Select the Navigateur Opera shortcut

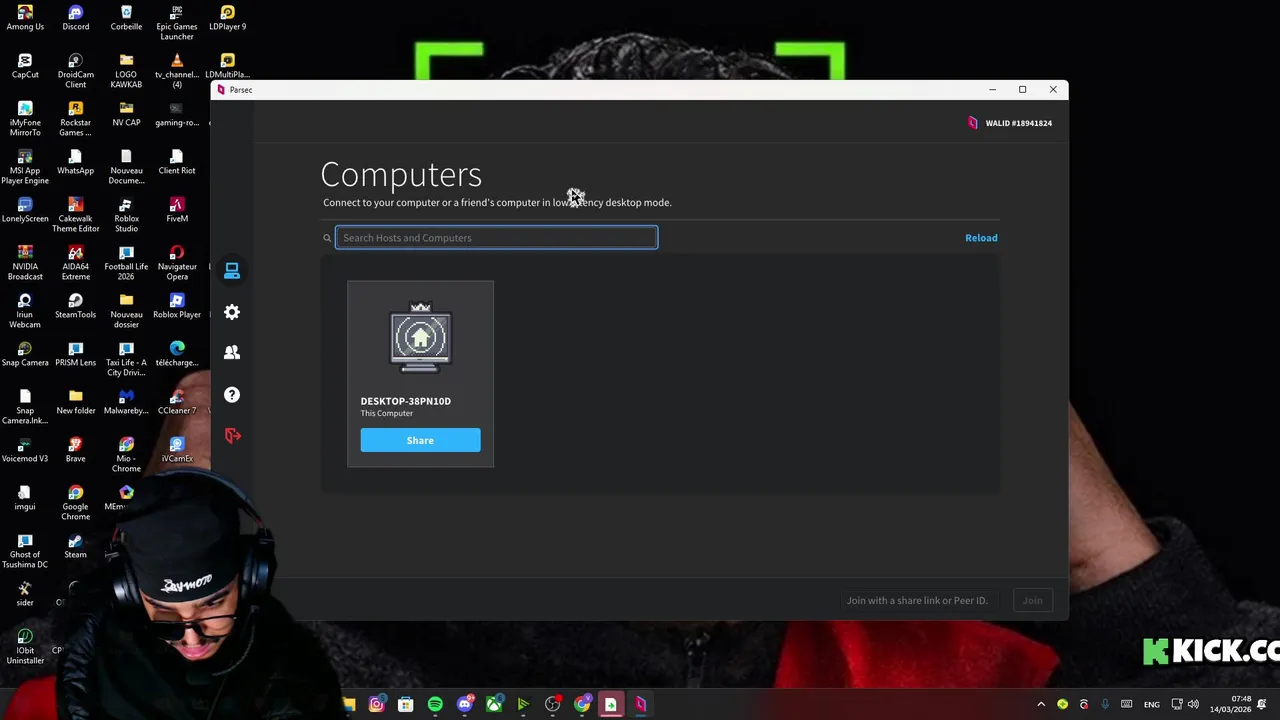pos(177,263)
